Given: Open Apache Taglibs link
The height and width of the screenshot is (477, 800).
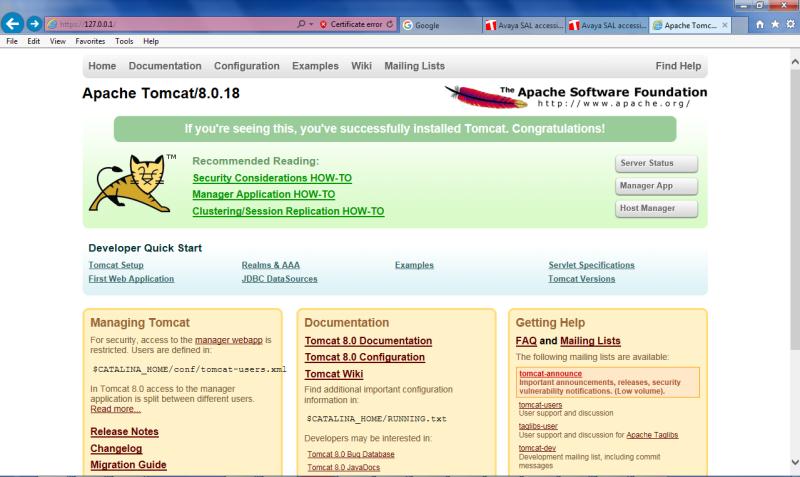Looking at the screenshot, I should click(652, 435).
